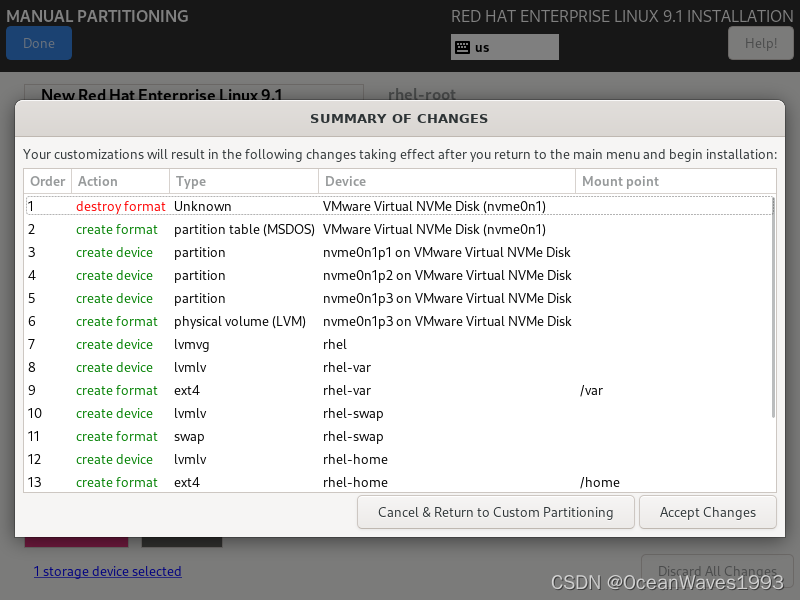The image size is (800, 600).
Task: Select row 6 create format action
Action: point(117,321)
